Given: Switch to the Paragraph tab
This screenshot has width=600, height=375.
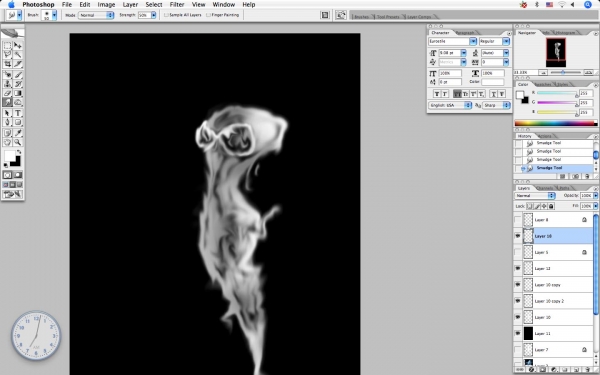Looking at the screenshot, I should tap(465, 33).
